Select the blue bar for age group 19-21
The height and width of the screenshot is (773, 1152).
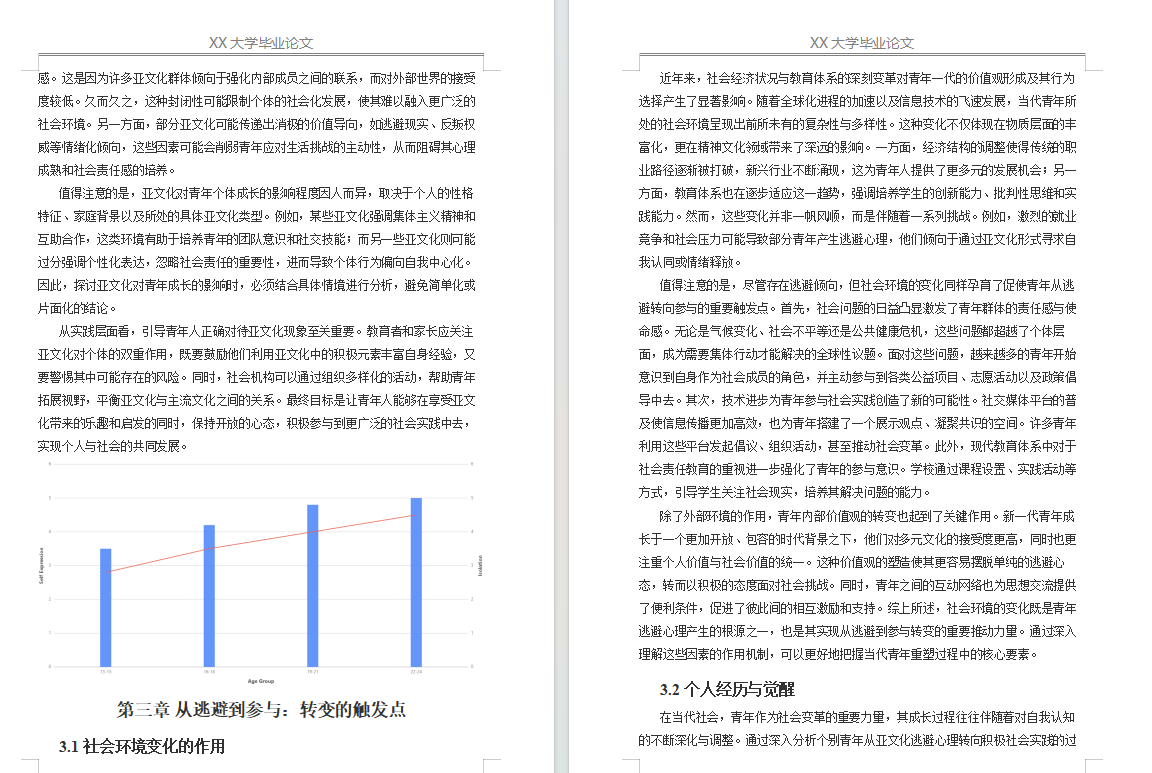click(x=312, y=586)
